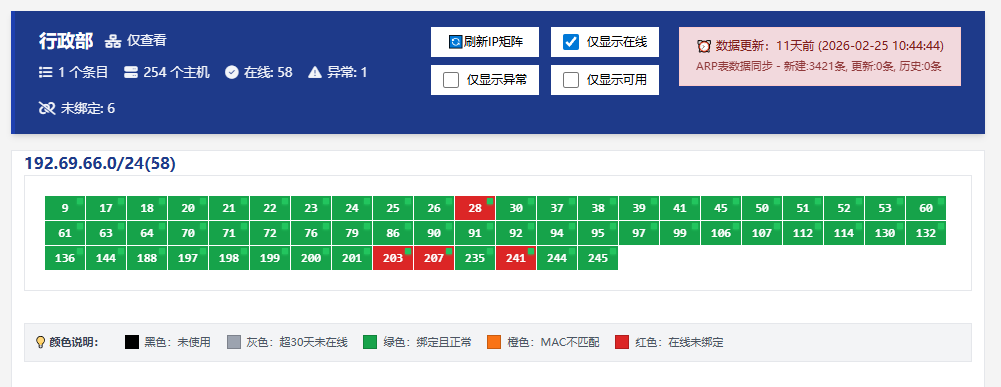
Task: Select the green IP cell 20
Action: (188, 208)
